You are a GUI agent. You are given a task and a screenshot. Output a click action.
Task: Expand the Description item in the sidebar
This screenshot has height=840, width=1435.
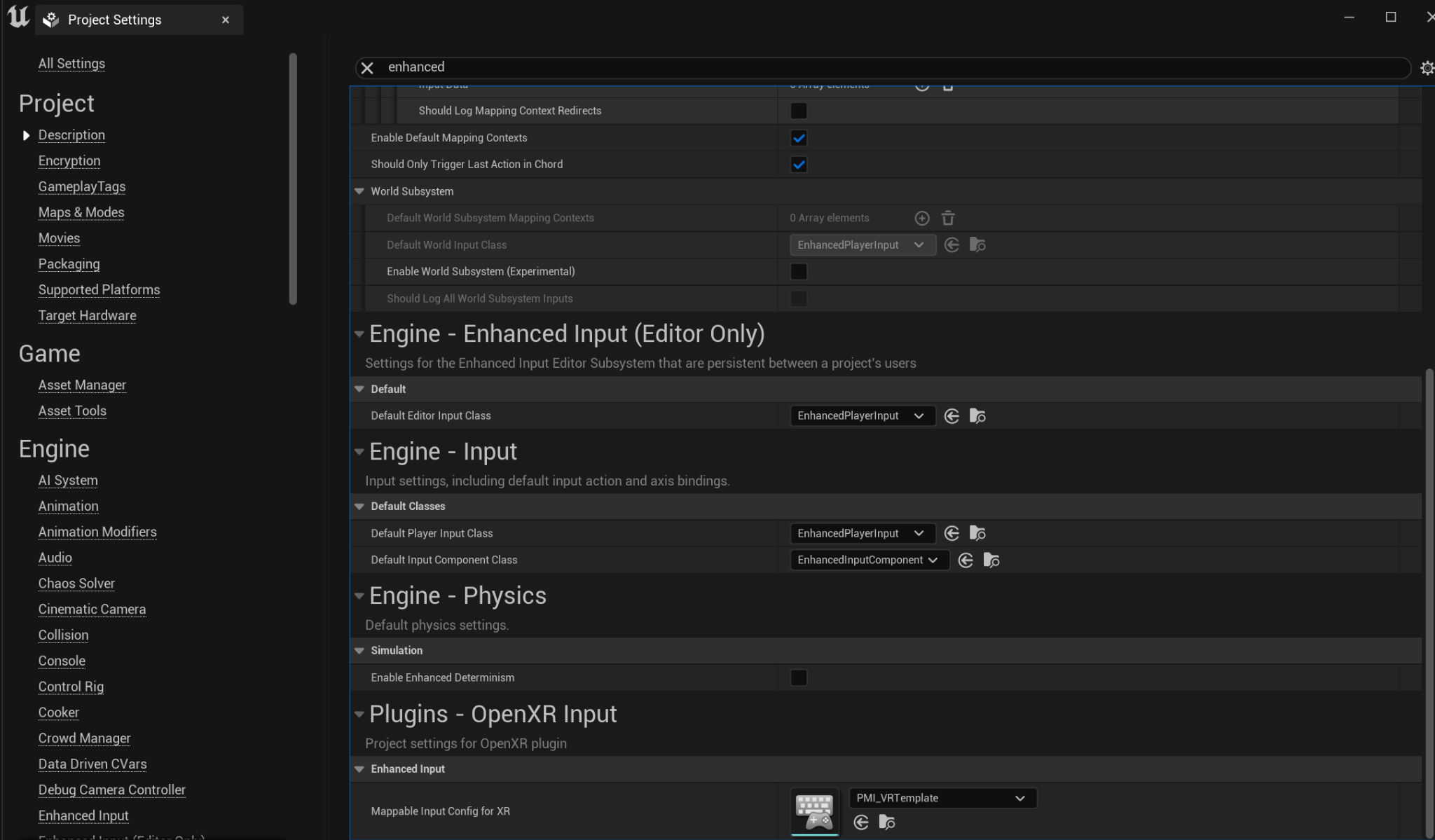26,135
